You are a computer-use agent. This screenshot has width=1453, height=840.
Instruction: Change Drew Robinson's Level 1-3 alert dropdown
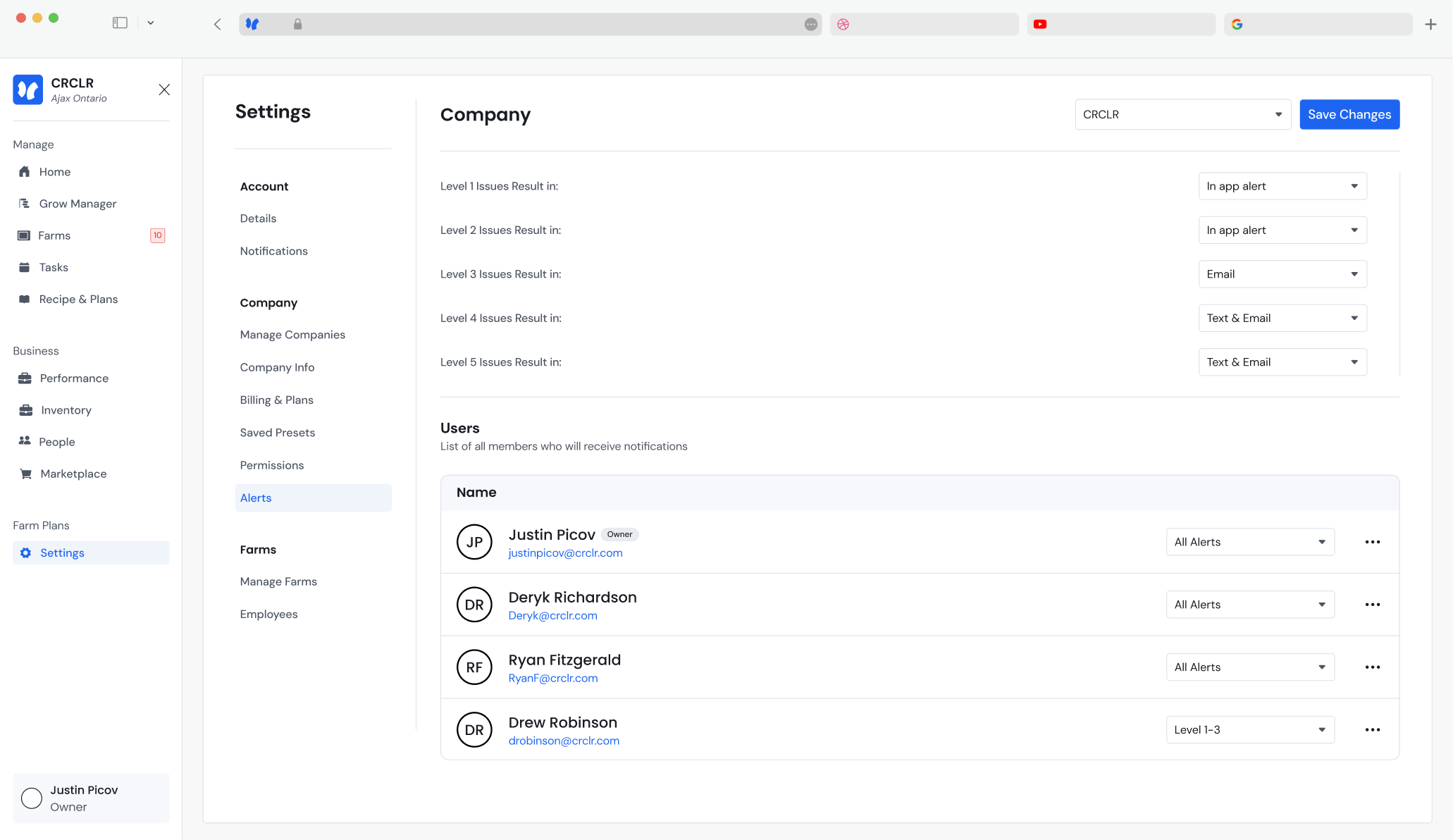[1249, 730]
